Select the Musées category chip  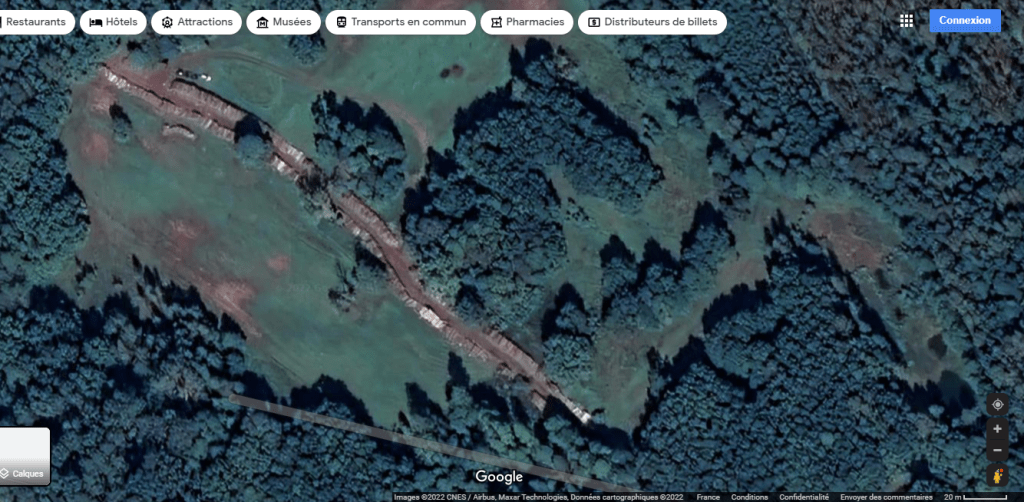pos(283,22)
